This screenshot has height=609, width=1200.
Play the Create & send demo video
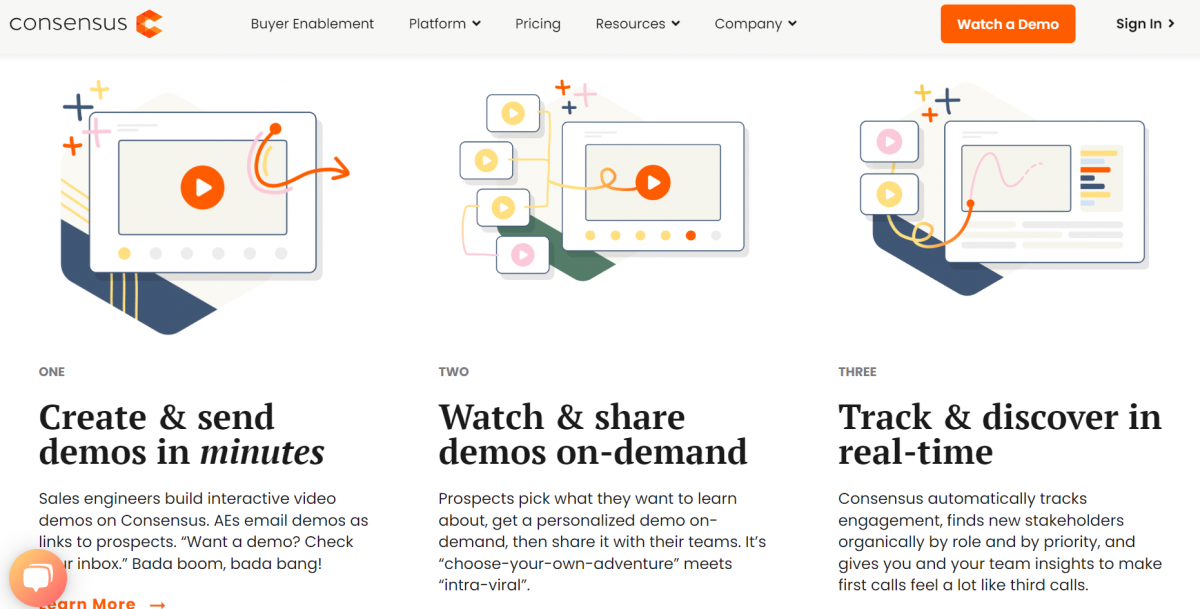click(202, 186)
